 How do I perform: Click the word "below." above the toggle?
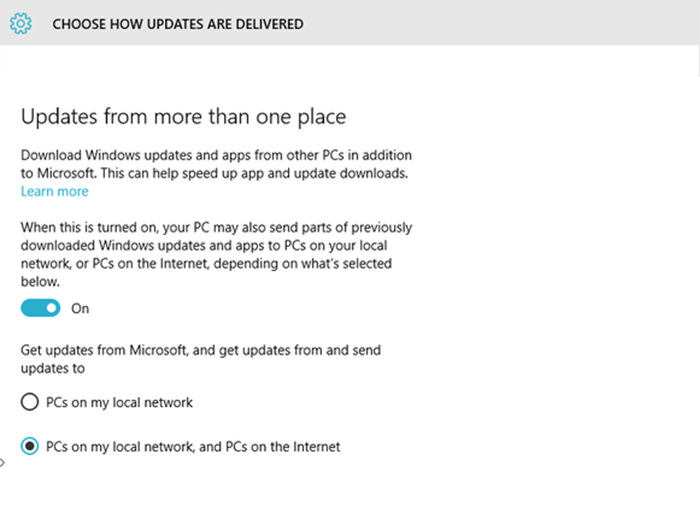click(41, 282)
